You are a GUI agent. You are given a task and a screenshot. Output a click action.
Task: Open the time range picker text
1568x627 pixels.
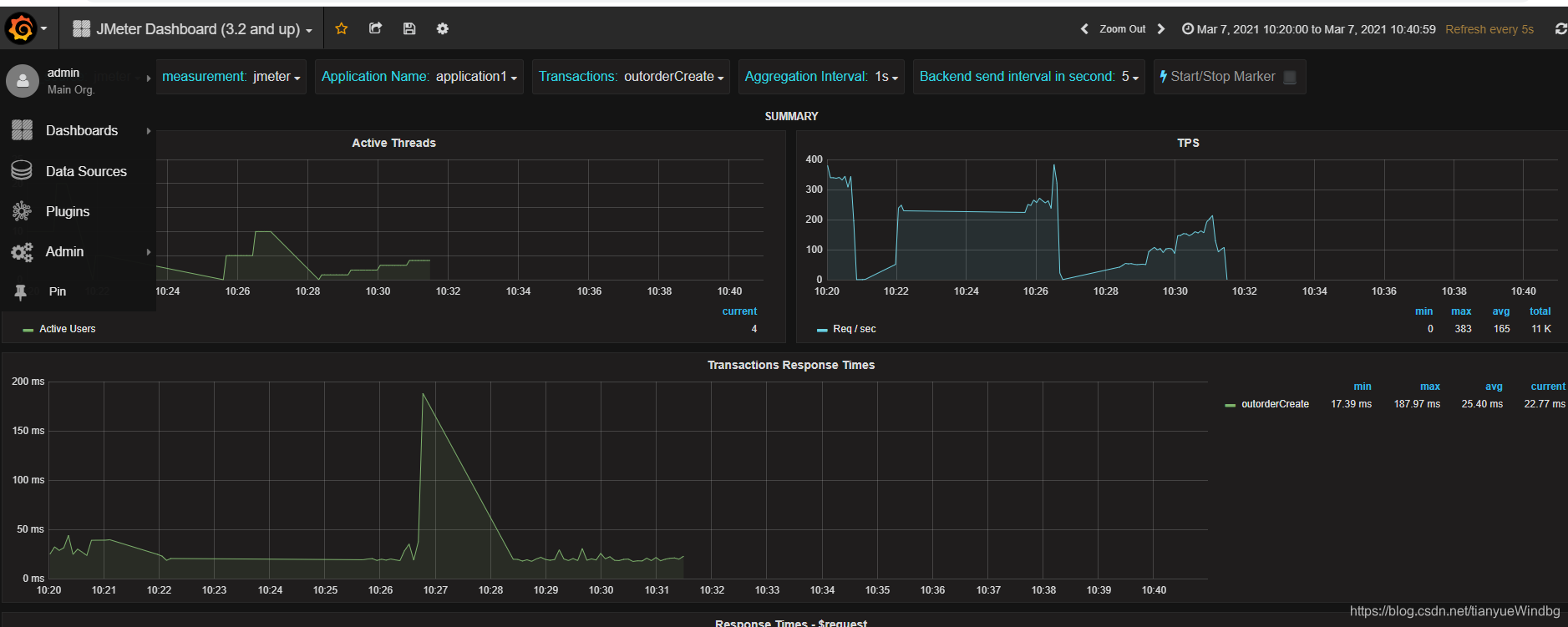(1316, 28)
